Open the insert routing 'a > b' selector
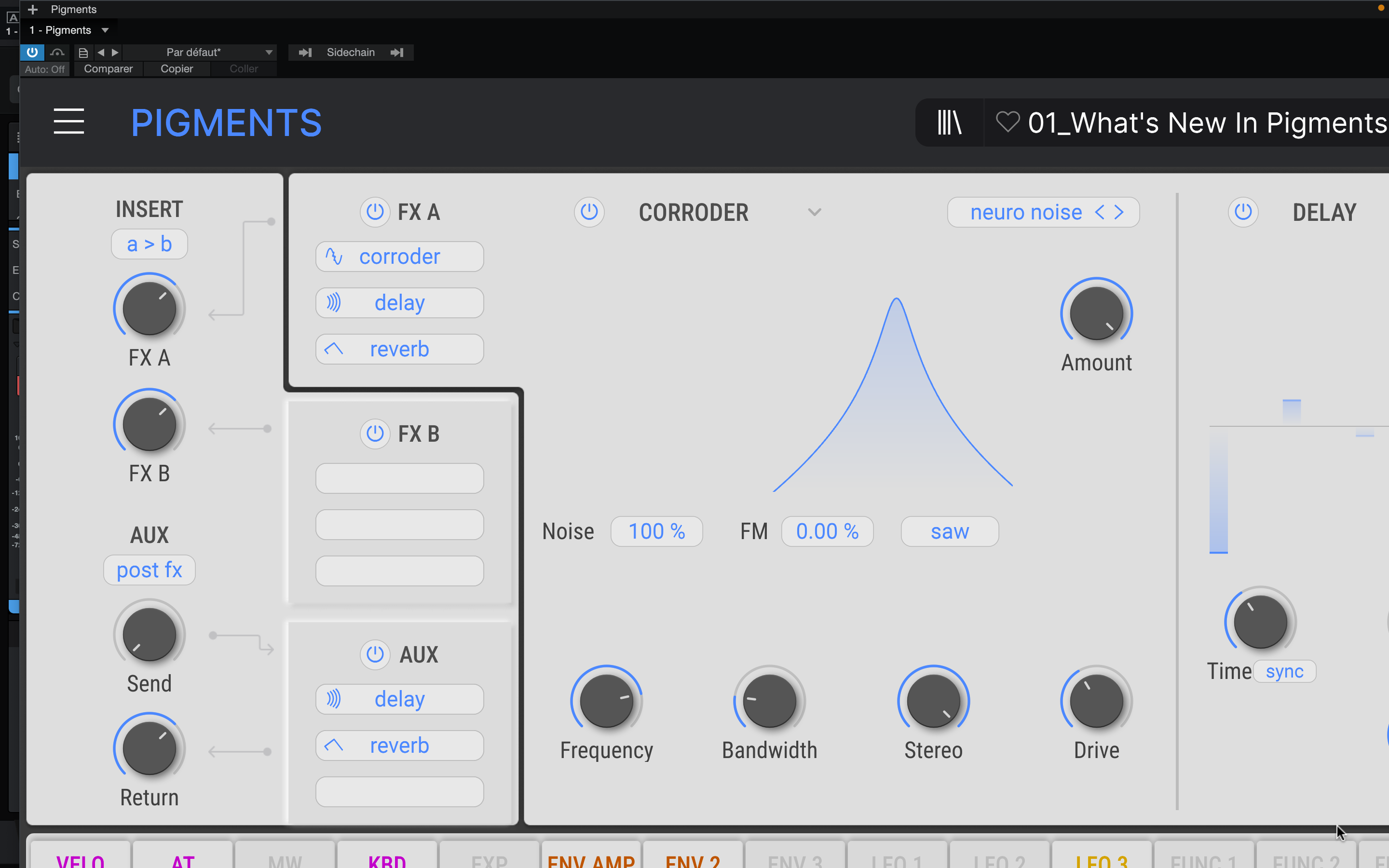This screenshot has height=868, width=1389. pyautogui.click(x=149, y=244)
